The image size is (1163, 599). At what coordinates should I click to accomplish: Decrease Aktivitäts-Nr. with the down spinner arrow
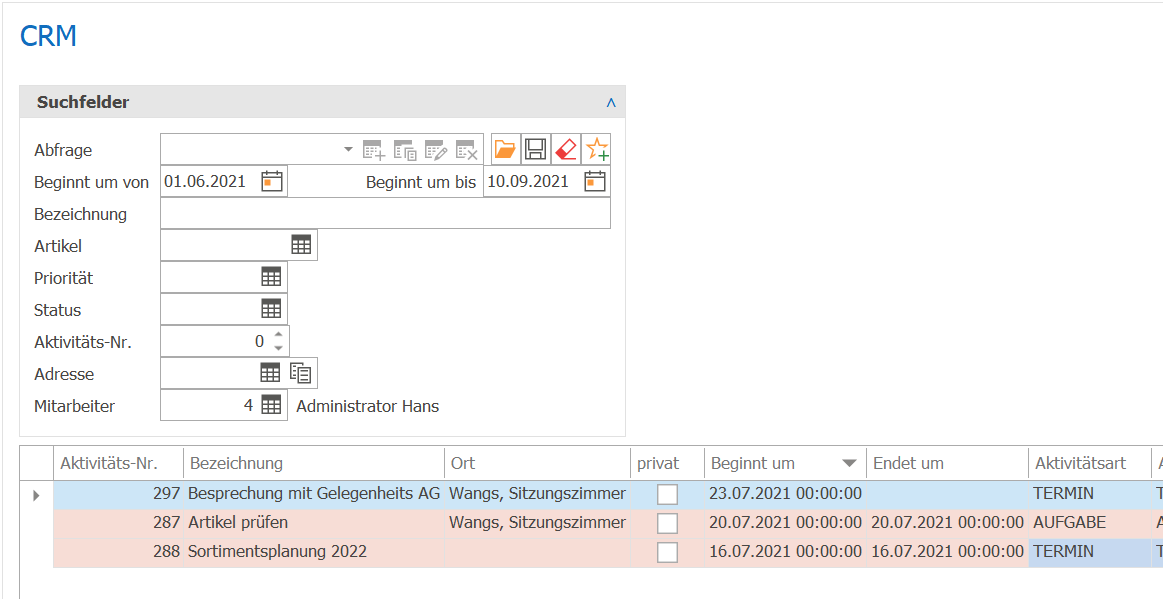point(279,348)
